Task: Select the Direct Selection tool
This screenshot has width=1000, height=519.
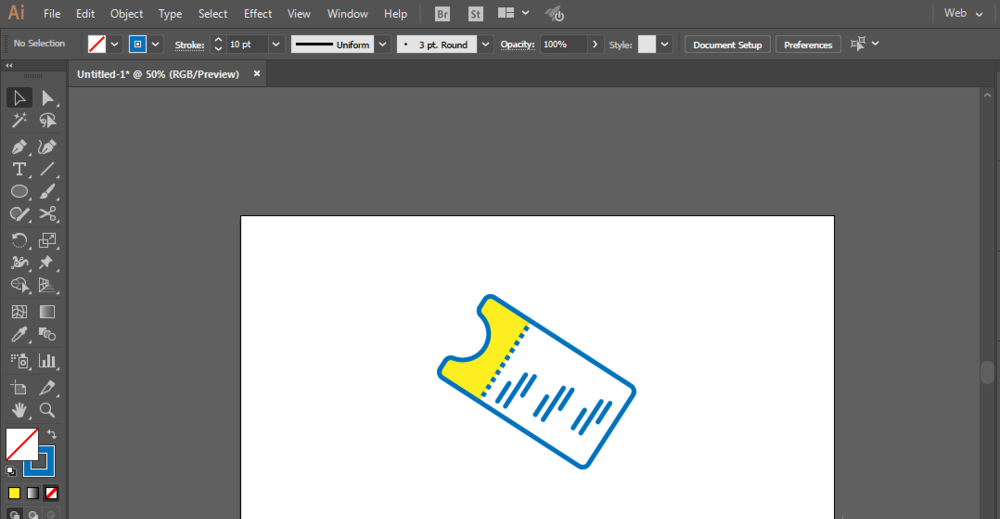Action: coord(47,98)
